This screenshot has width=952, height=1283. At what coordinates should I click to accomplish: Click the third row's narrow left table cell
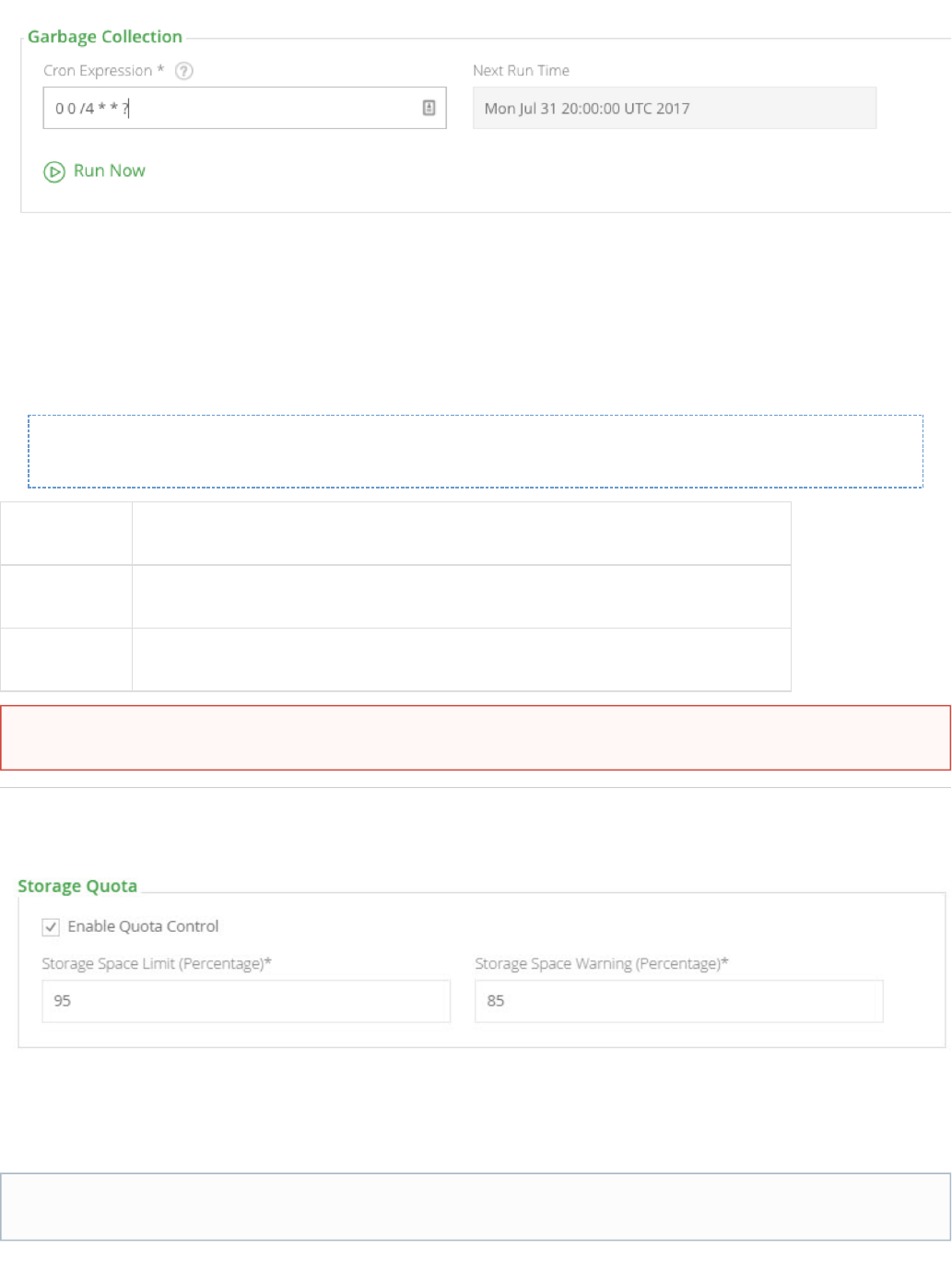[66, 660]
